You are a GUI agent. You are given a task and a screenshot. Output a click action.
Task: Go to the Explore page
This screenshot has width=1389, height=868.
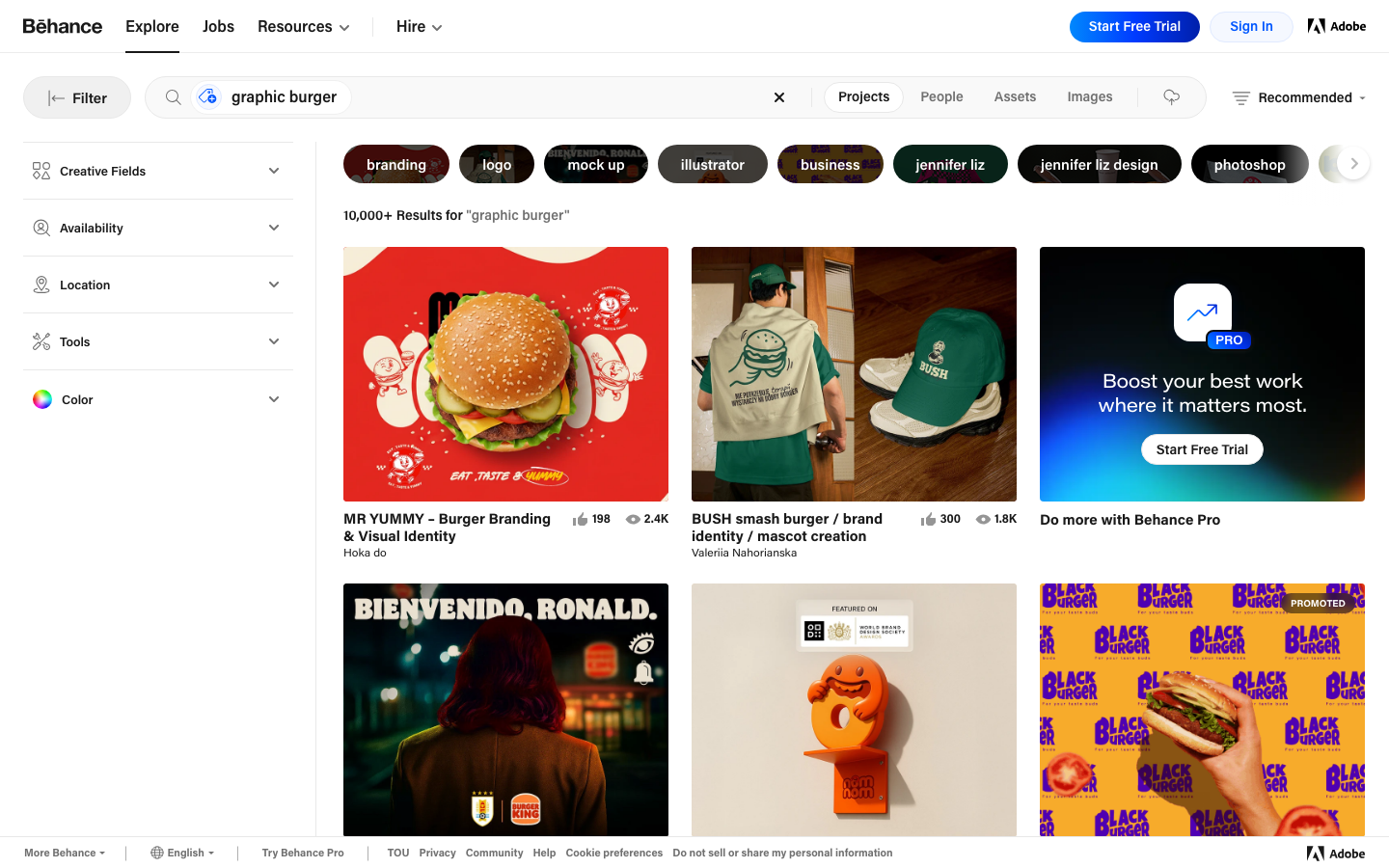coord(152,26)
